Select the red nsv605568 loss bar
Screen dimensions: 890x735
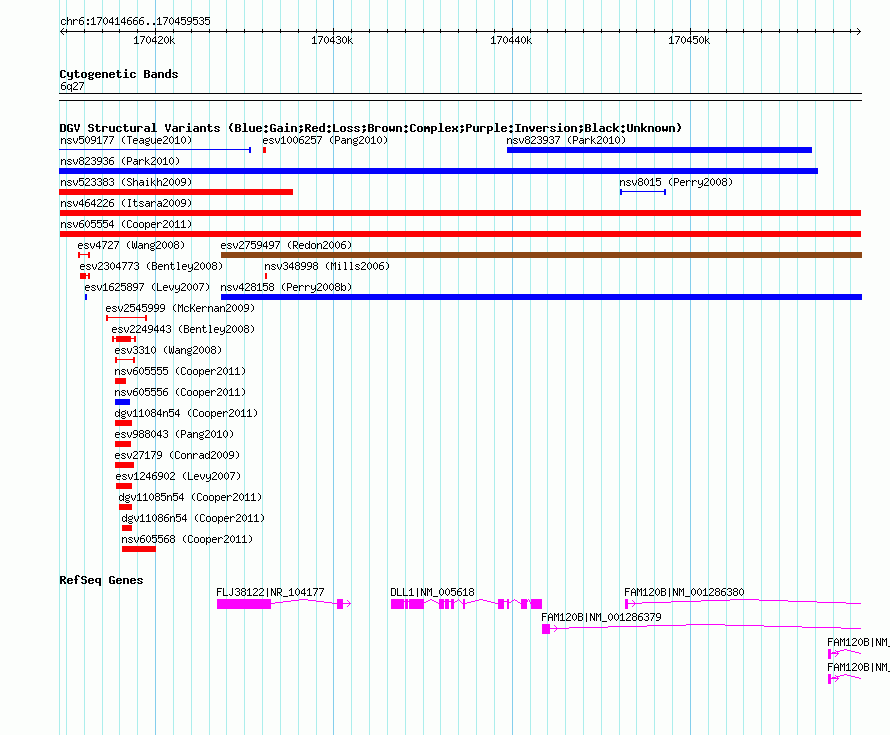click(x=138, y=549)
